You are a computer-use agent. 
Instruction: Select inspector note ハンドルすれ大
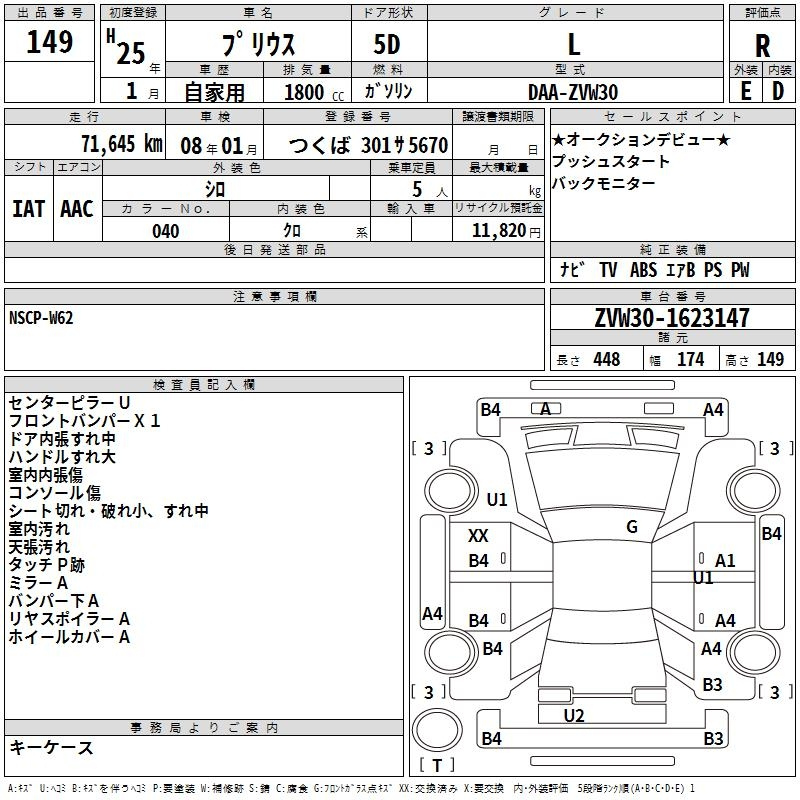tap(62, 457)
